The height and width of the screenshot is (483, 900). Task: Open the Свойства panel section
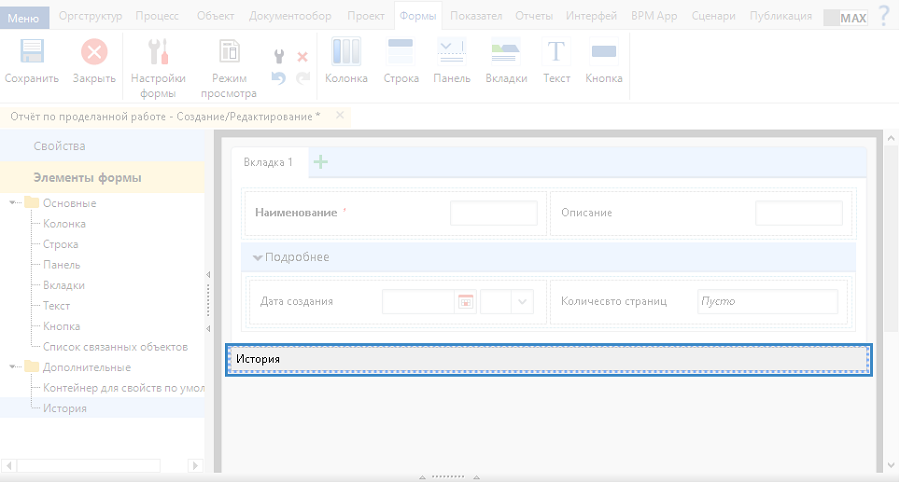click(59, 146)
